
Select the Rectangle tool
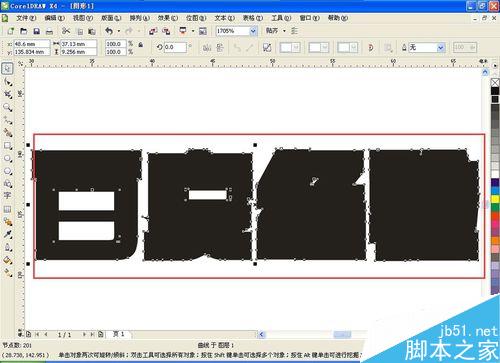(7, 146)
